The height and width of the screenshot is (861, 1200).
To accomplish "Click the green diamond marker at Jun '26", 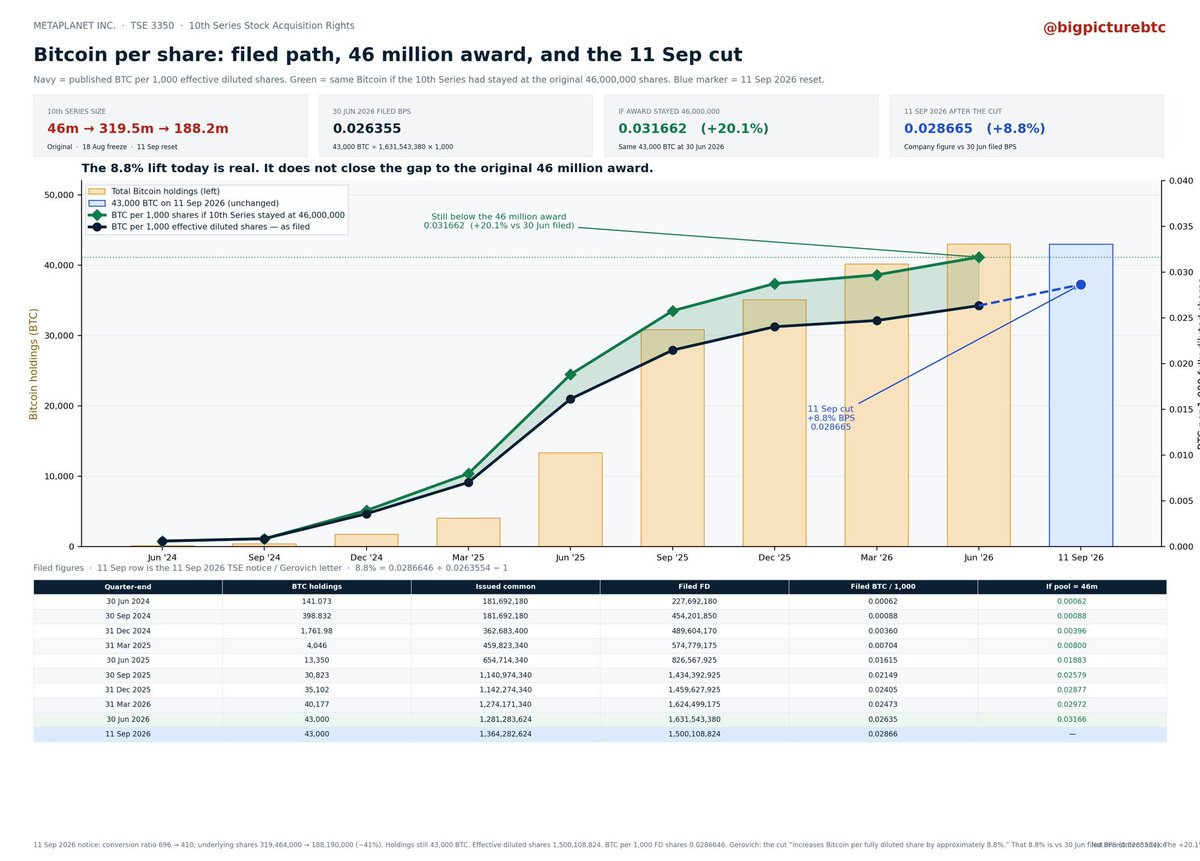I will 978,257.
